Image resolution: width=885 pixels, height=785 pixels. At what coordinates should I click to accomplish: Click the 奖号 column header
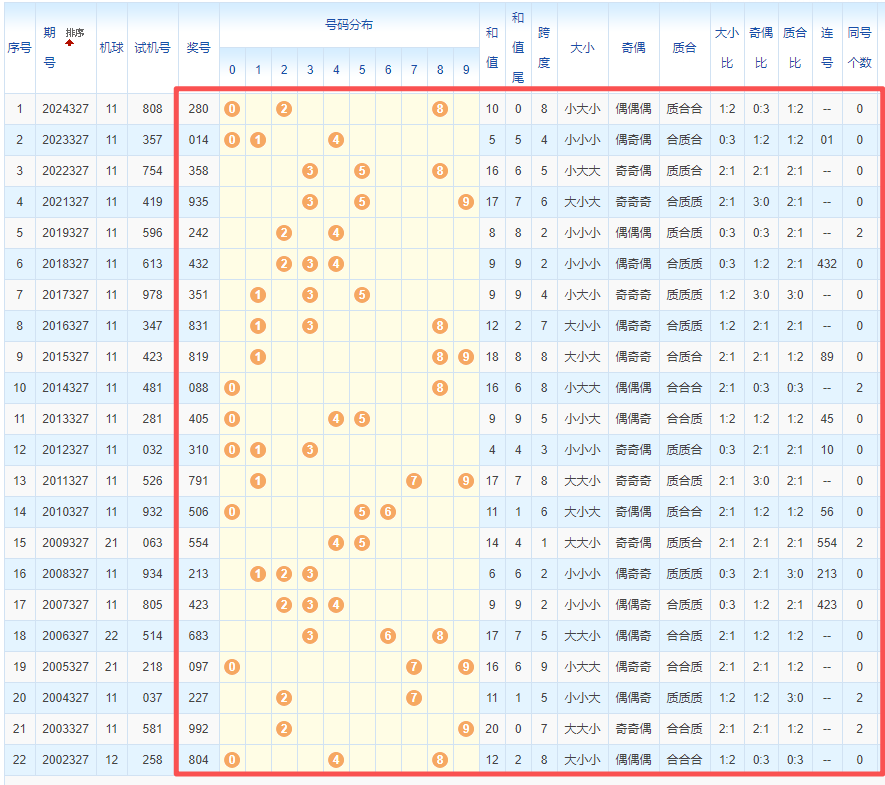click(x=199, y=47)
